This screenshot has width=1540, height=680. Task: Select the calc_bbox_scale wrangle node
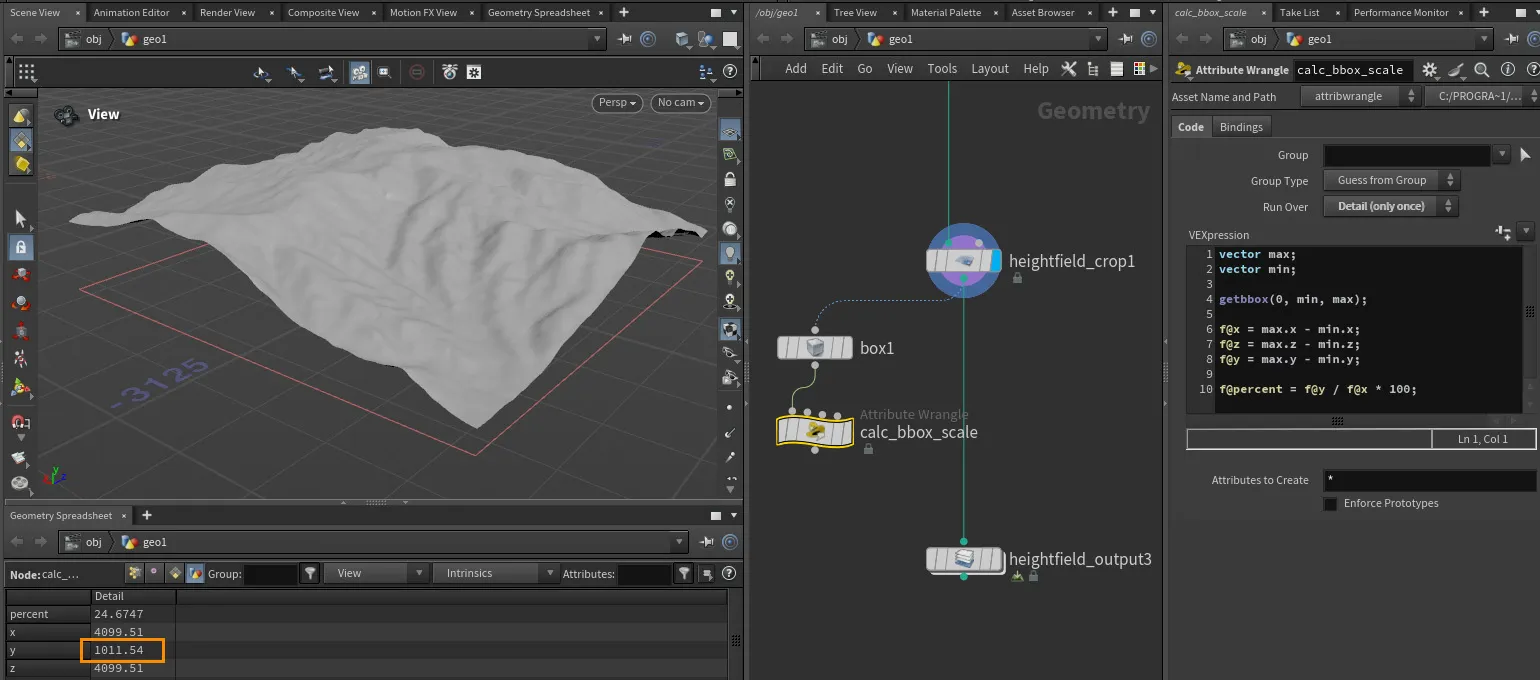(815, 431)
